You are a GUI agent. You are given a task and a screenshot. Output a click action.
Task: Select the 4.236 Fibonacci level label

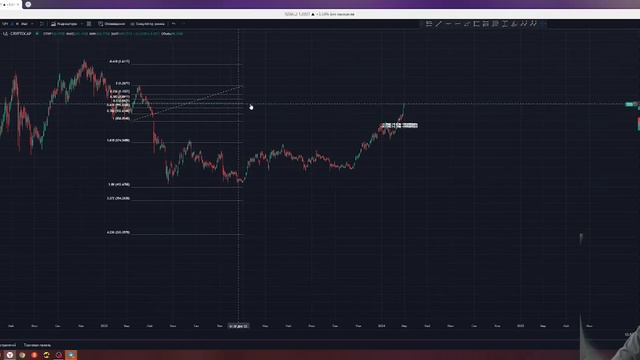click(x=118, y=232)
